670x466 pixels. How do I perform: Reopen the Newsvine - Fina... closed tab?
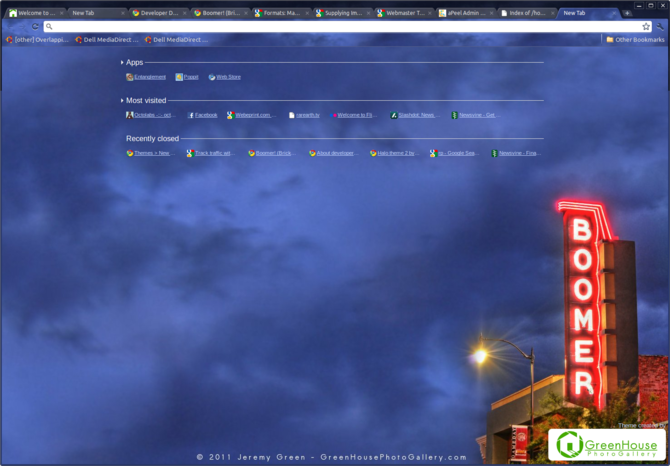point(516,153)
